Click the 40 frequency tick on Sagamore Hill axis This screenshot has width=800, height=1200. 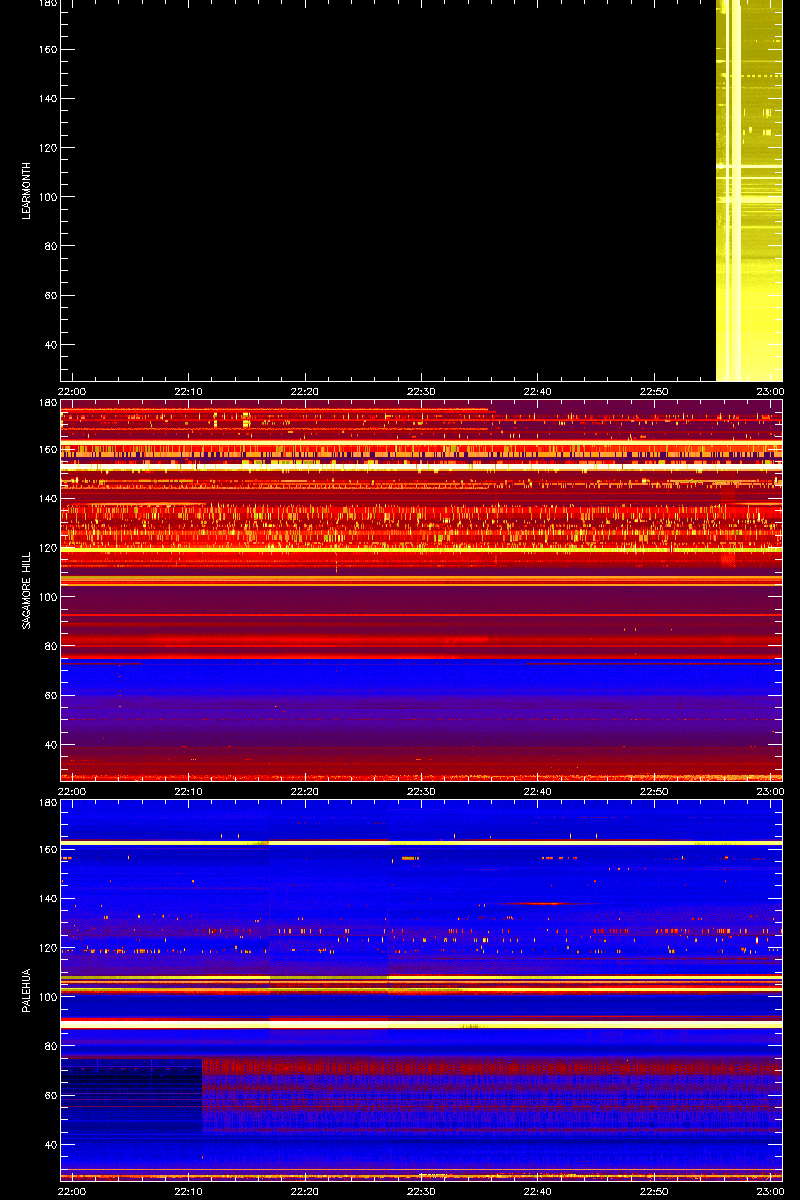tap(51, 745)
